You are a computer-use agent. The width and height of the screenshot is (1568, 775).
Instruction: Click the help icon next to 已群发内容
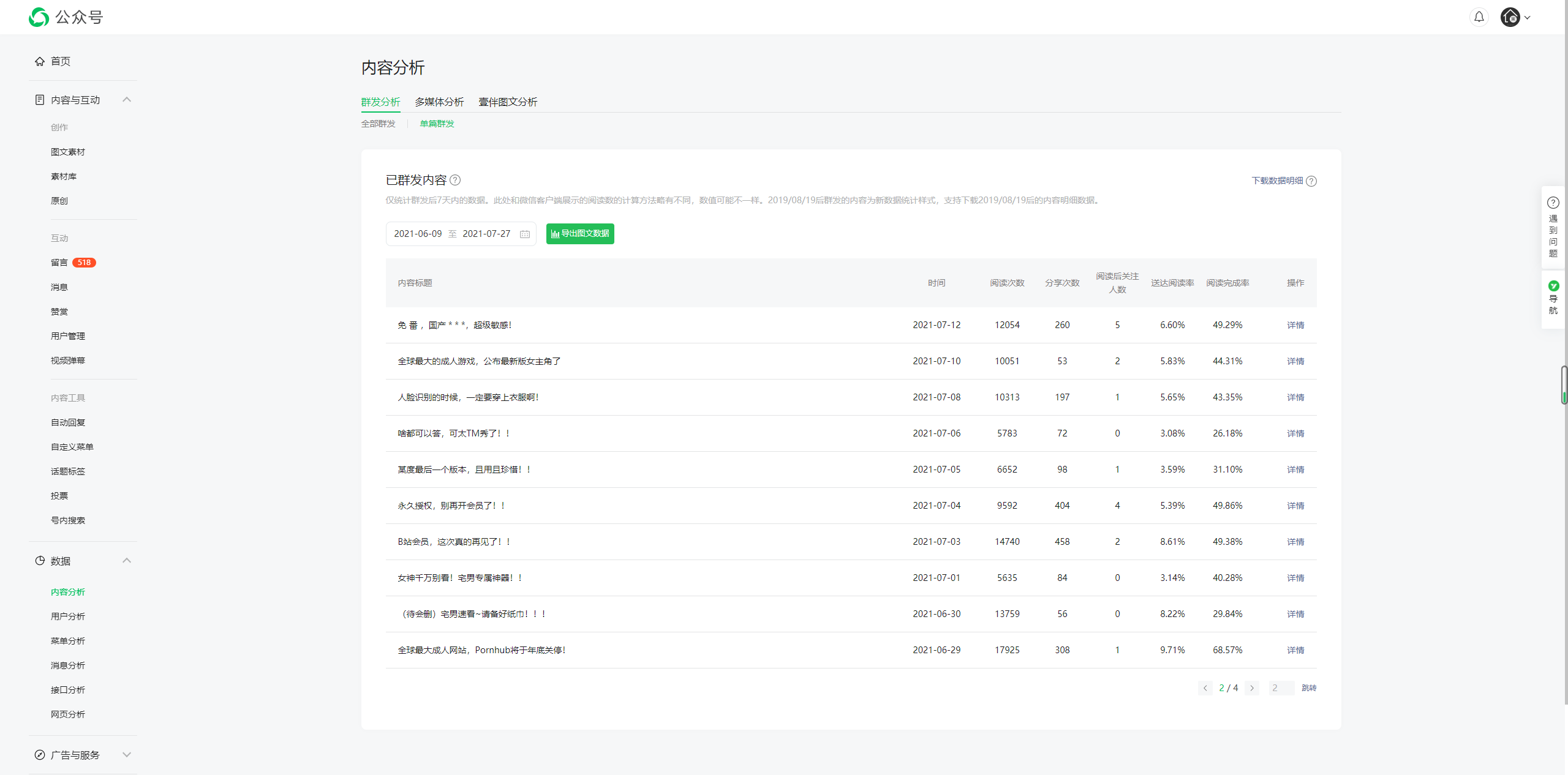tap(455, 180)
